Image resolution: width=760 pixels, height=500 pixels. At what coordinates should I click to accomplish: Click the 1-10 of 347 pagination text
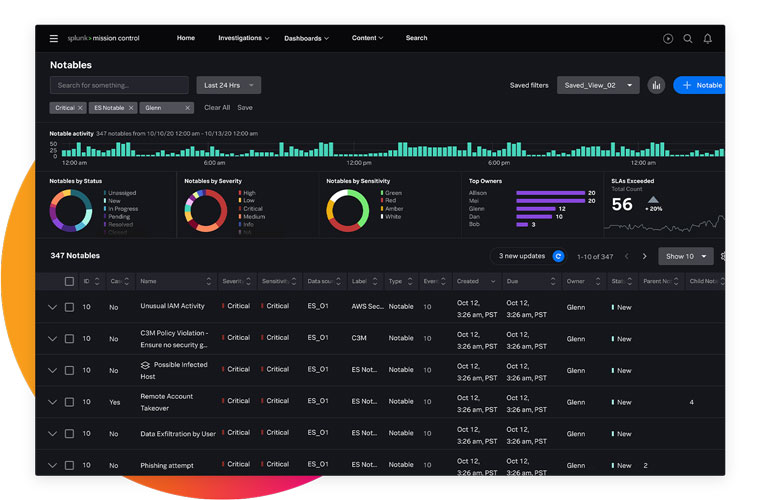(595, 257)
